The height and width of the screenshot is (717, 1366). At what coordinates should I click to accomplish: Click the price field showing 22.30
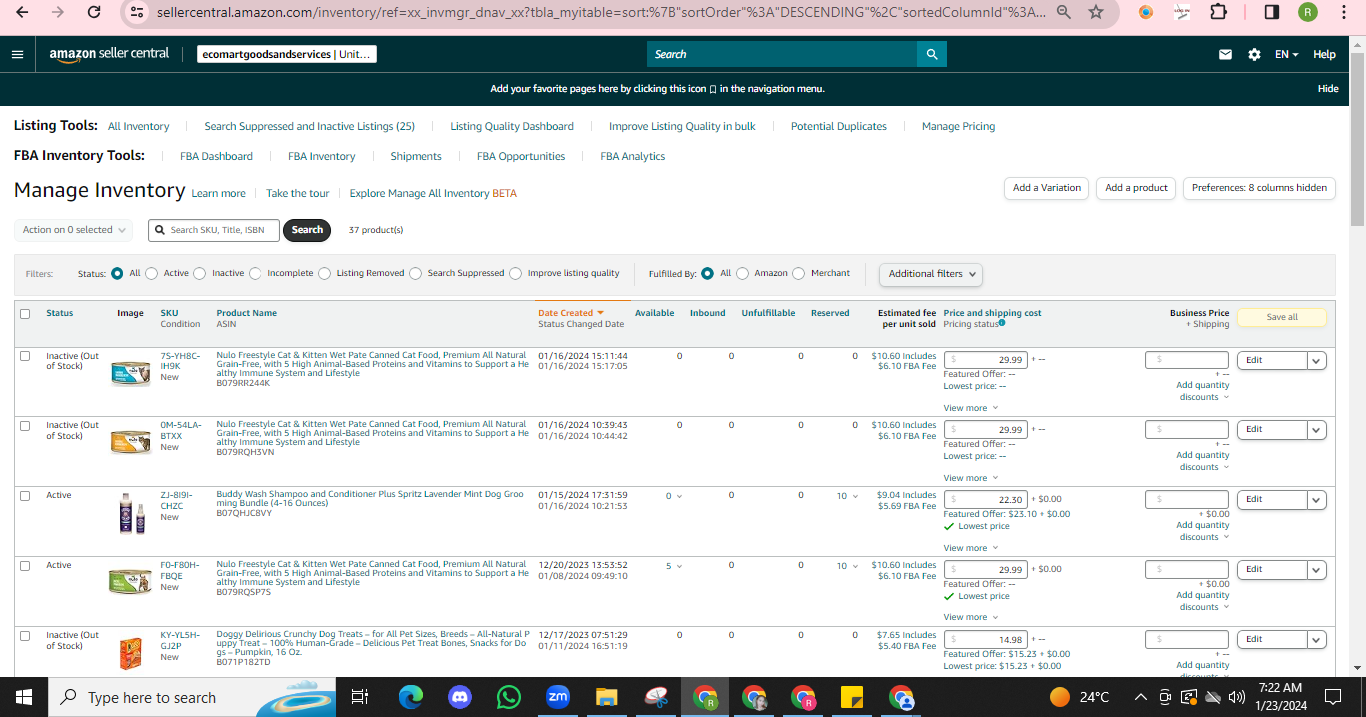(x=986, y=500)
